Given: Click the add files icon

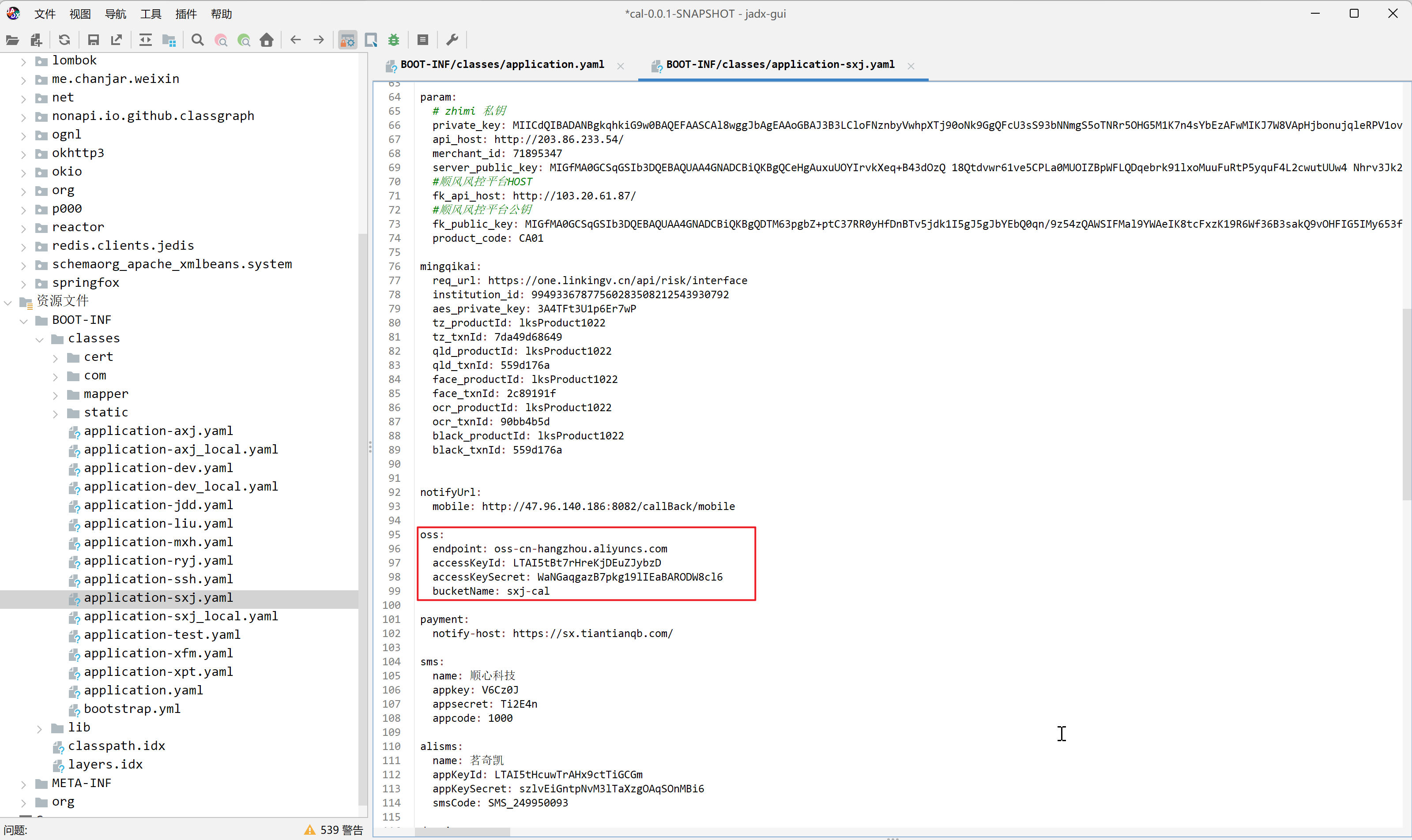Looking at the screenshot, I should 36,40.
